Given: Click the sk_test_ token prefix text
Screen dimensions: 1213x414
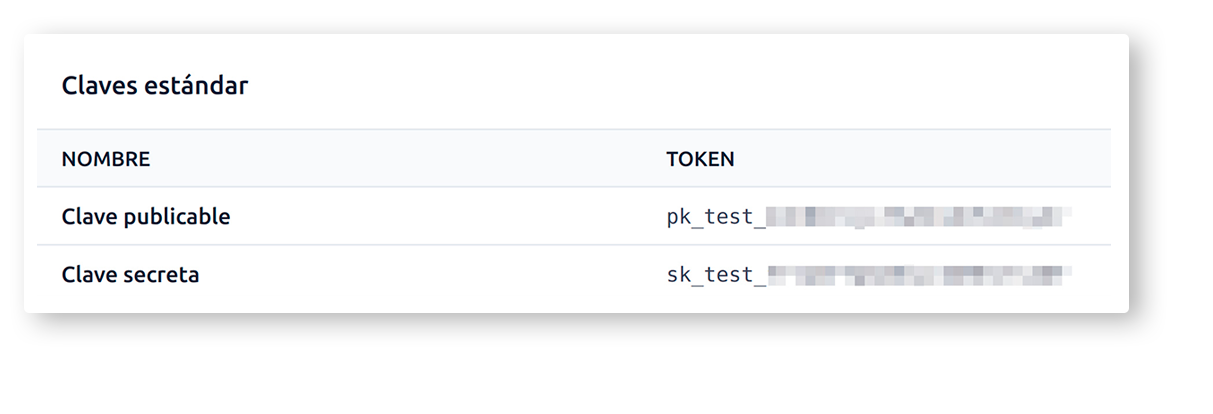Looking at the screenshot, I should click(x=716, y=275).
